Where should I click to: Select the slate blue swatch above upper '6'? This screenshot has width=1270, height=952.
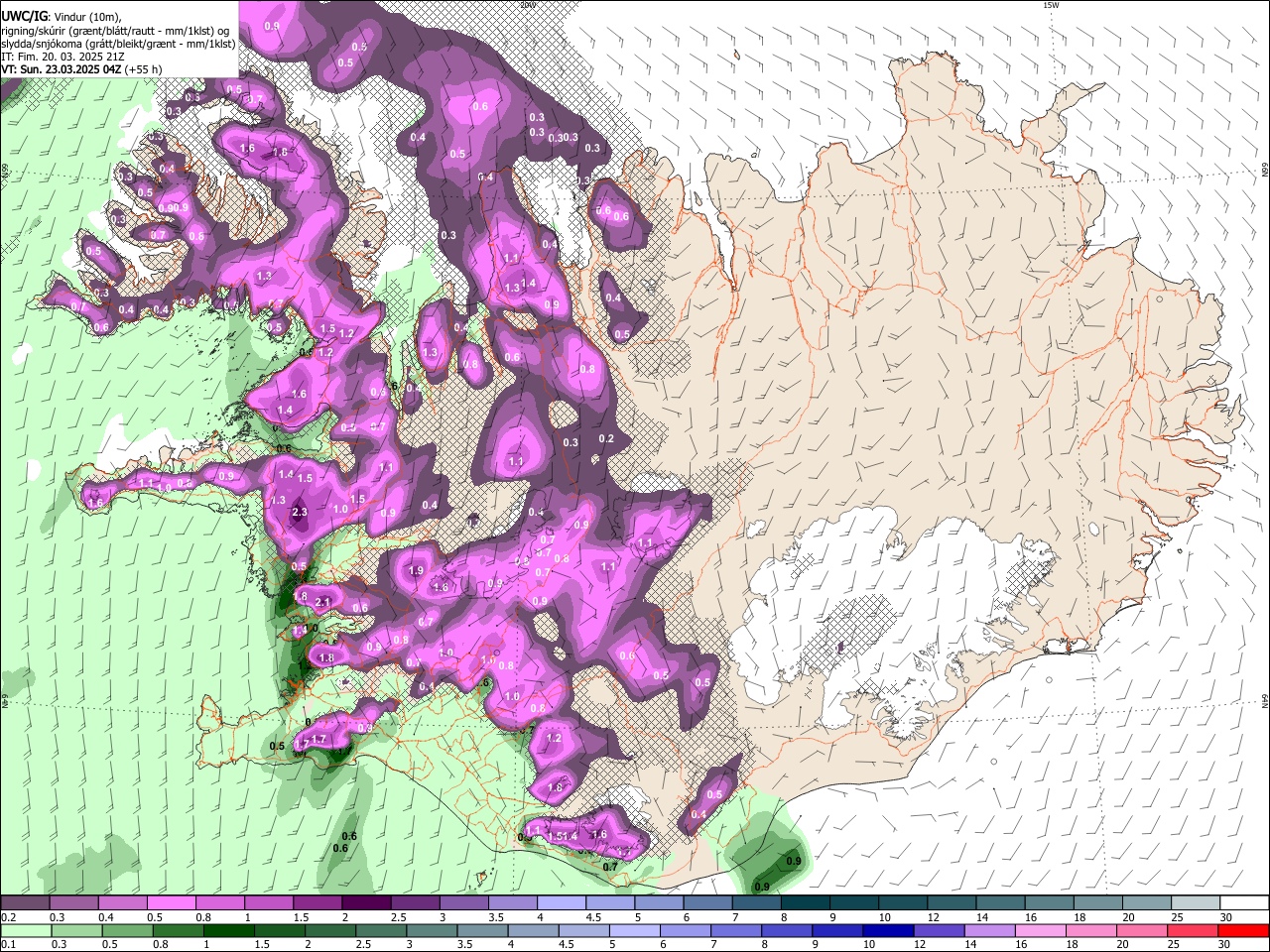[x=708, y=902]
